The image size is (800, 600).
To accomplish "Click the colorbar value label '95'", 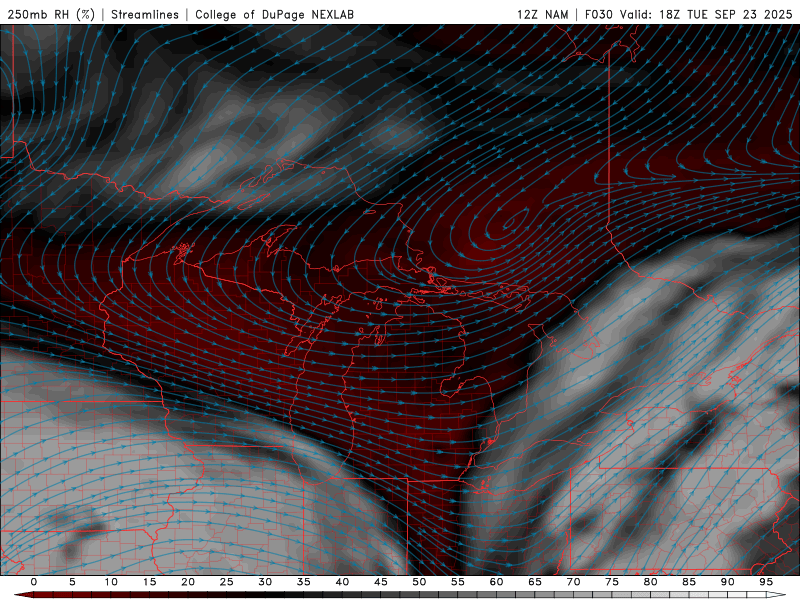I will [766, 582].
